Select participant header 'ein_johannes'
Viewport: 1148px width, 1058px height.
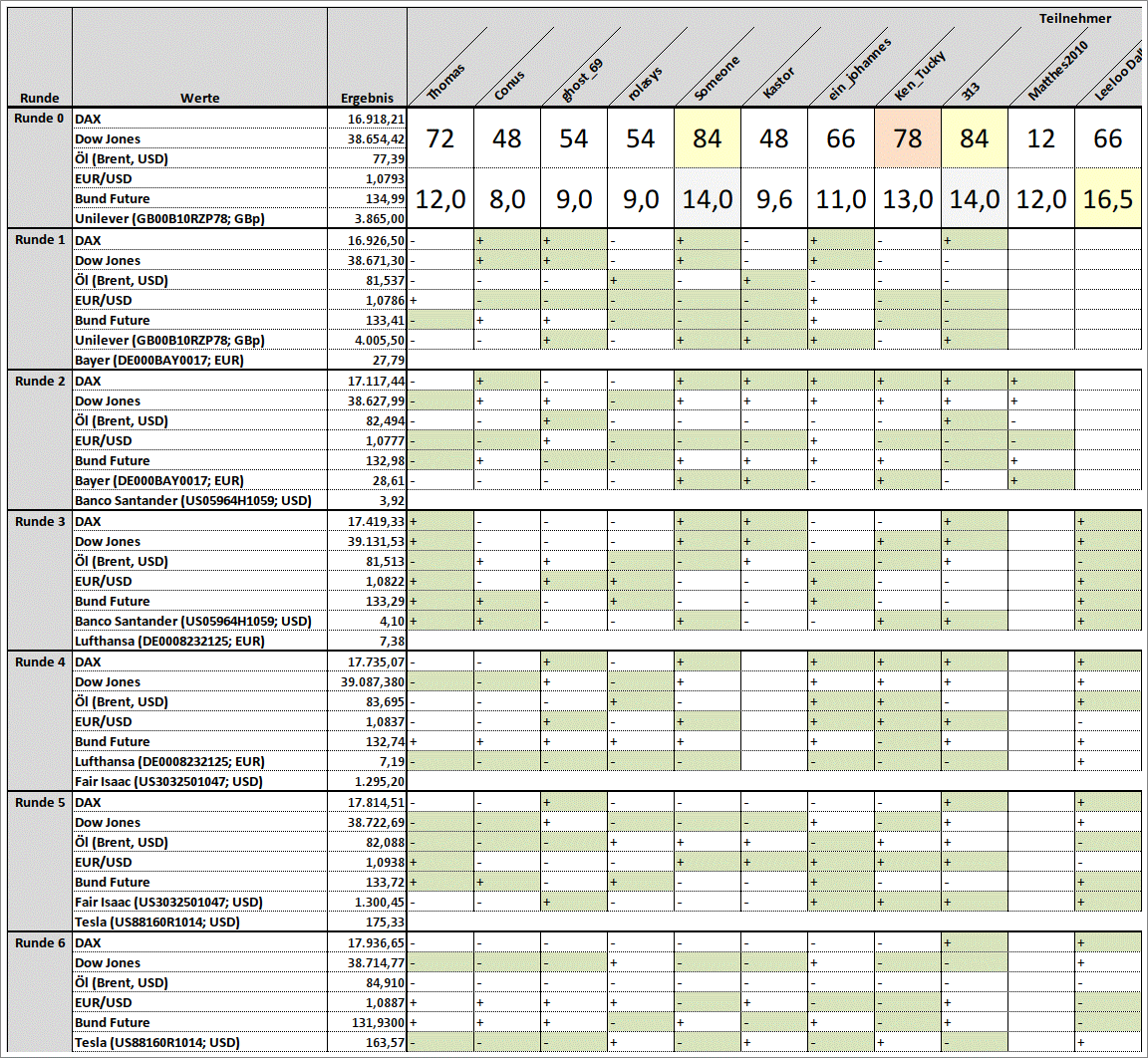[x=859, y=70]
